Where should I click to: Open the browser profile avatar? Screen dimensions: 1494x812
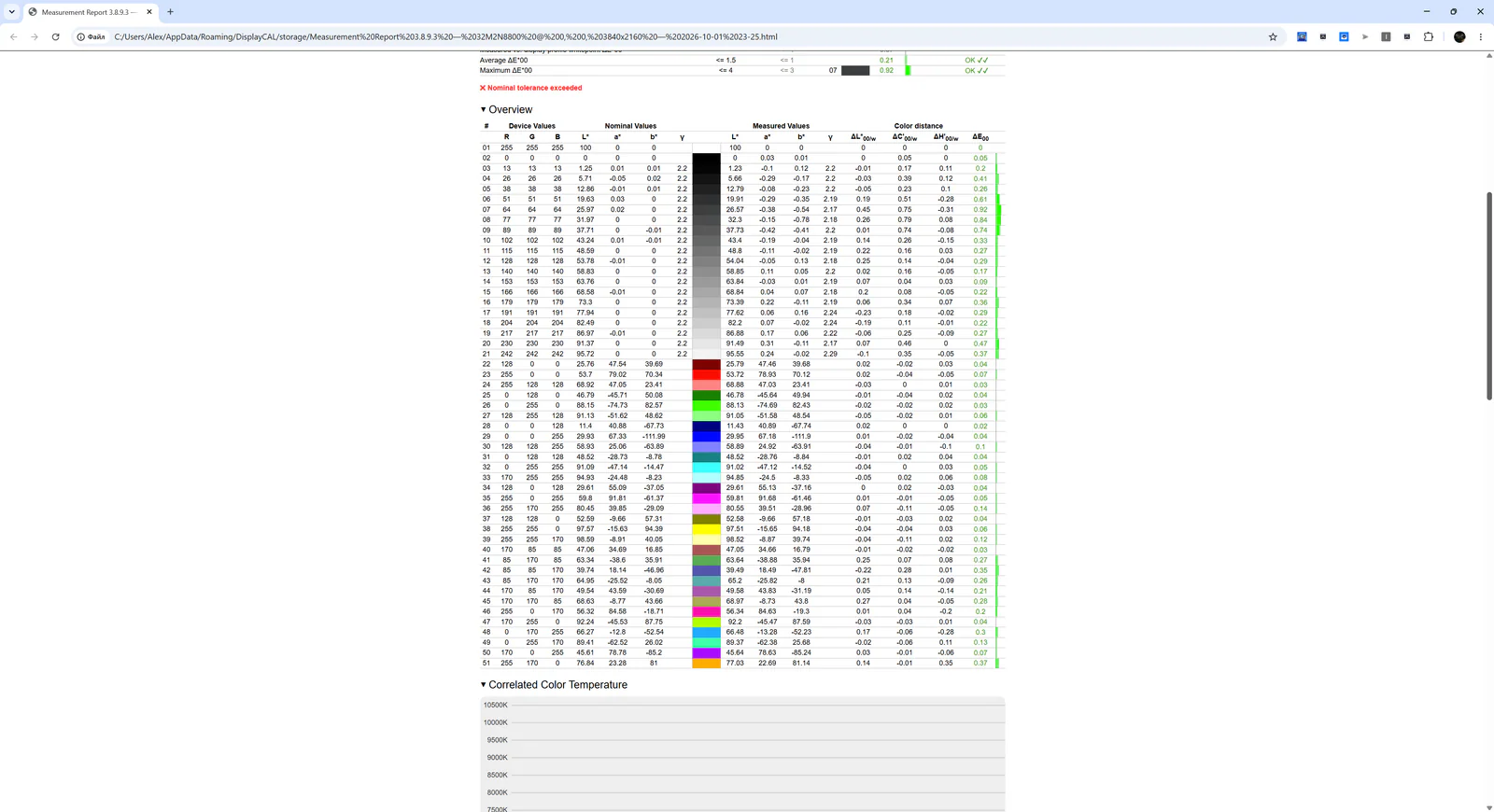point(1459,37)
